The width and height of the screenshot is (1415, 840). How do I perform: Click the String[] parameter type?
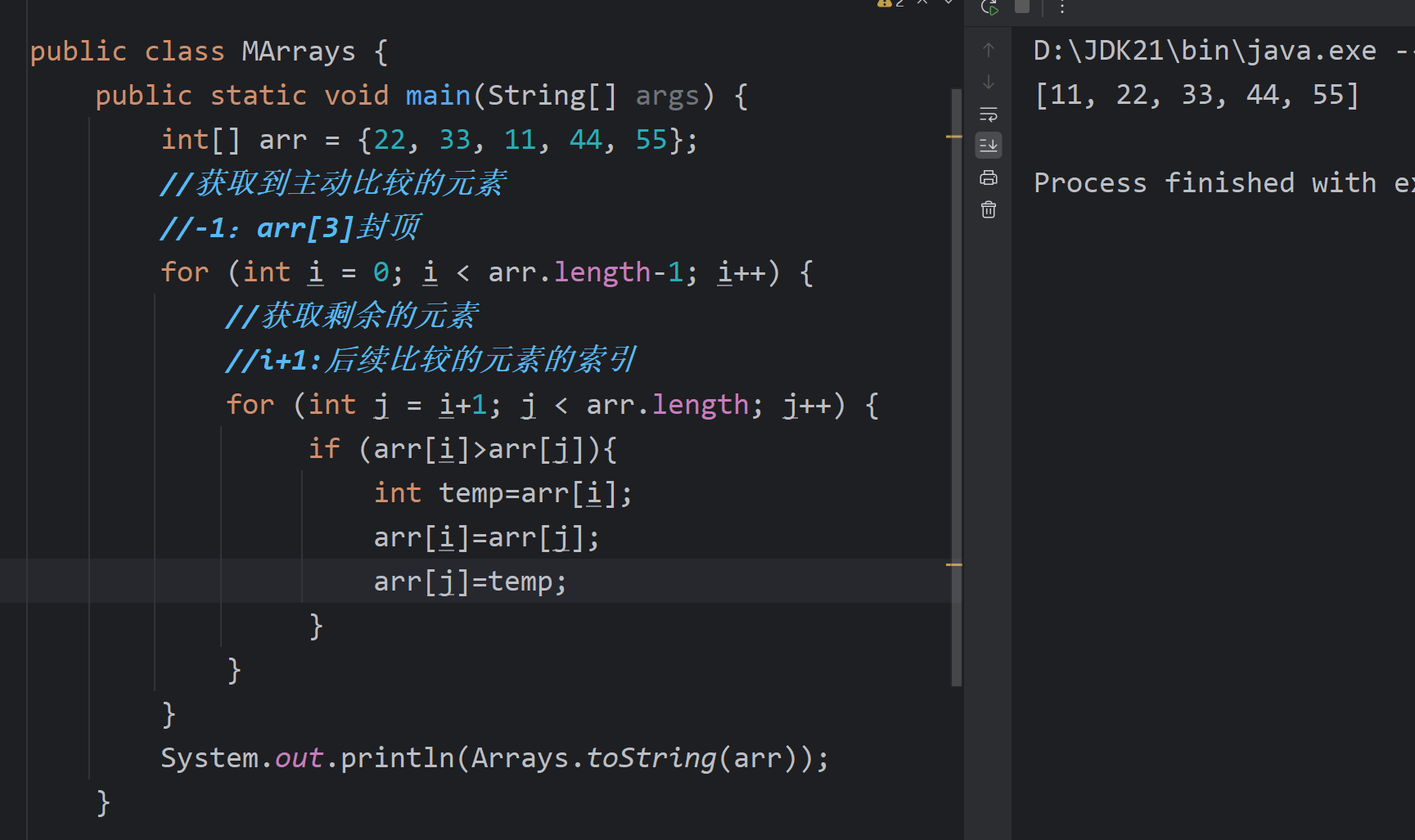[552, 96]
